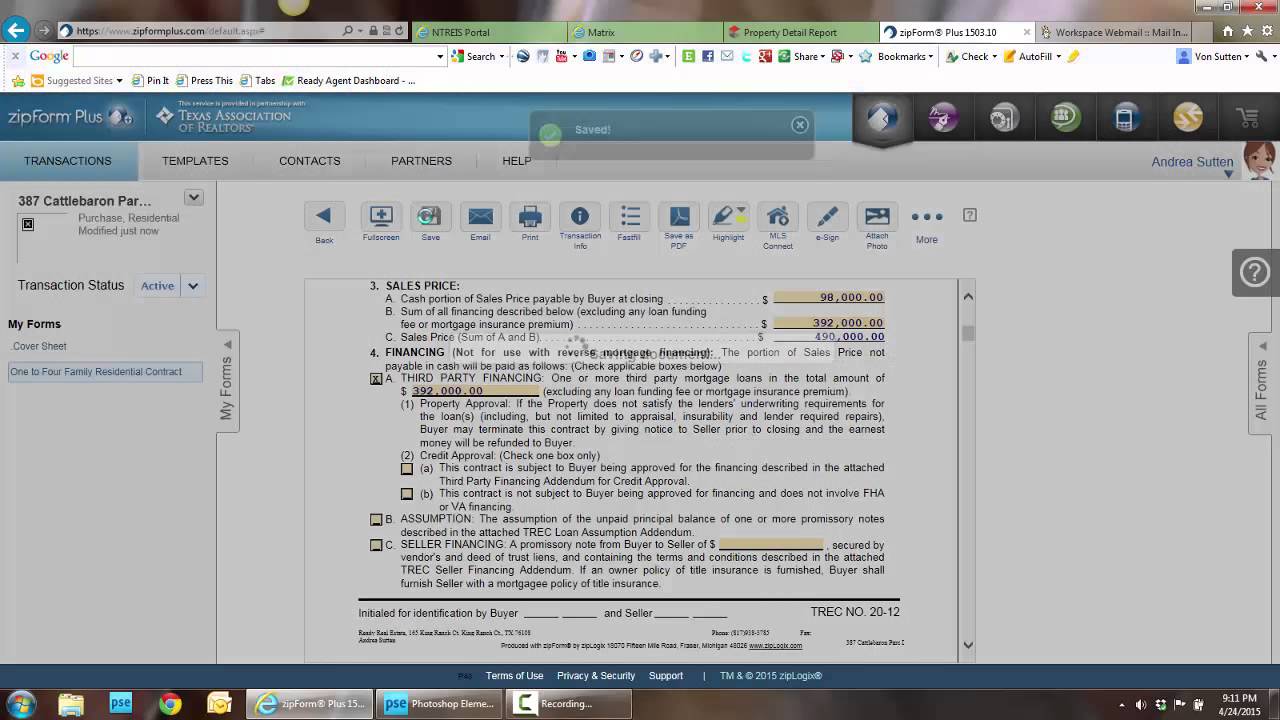Switch to Property Detail Report tab
The width and height of the screenshot is (1280, 720).
click(x=800, y=32)
